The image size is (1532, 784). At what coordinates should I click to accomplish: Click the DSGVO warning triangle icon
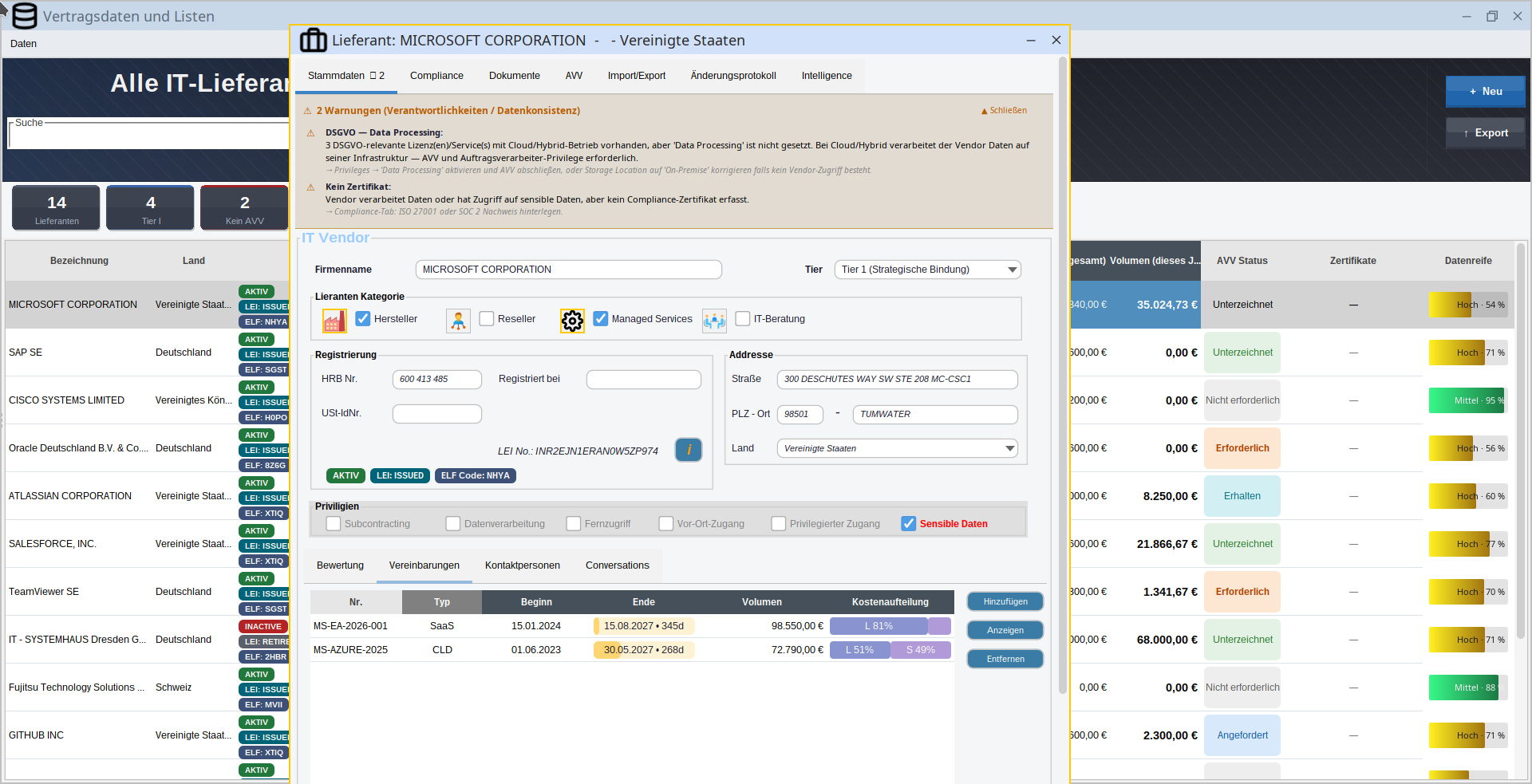[x=311, y=133]
